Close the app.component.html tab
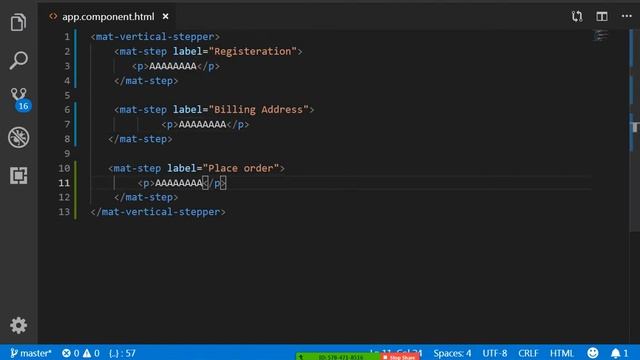Viewport: 640px width, 360px height. (165, 16)
